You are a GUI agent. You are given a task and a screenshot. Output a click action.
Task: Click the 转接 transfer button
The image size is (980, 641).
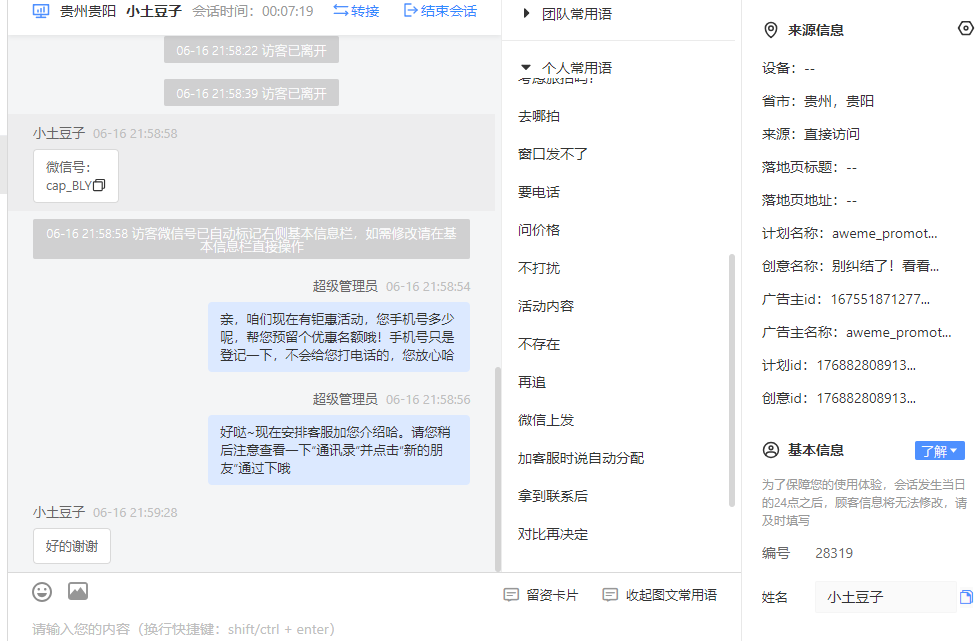(x=356, y=11)
